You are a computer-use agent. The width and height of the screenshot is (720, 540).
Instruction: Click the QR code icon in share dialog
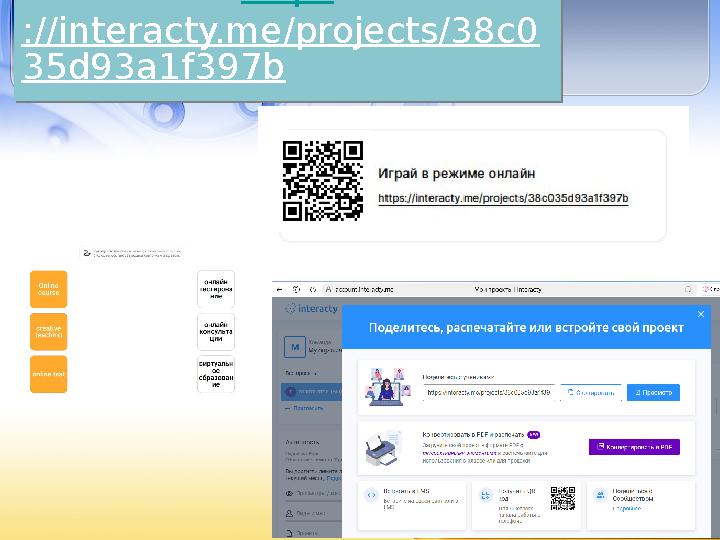[x=485, y=495]
